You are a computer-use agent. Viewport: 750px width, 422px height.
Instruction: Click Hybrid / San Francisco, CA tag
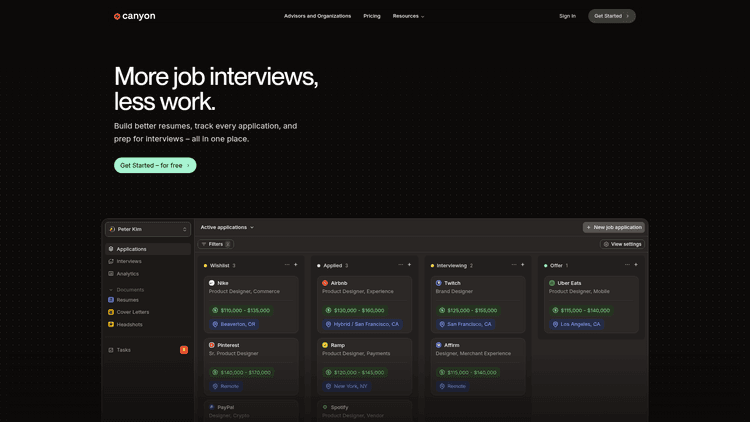tap(362, 324)
